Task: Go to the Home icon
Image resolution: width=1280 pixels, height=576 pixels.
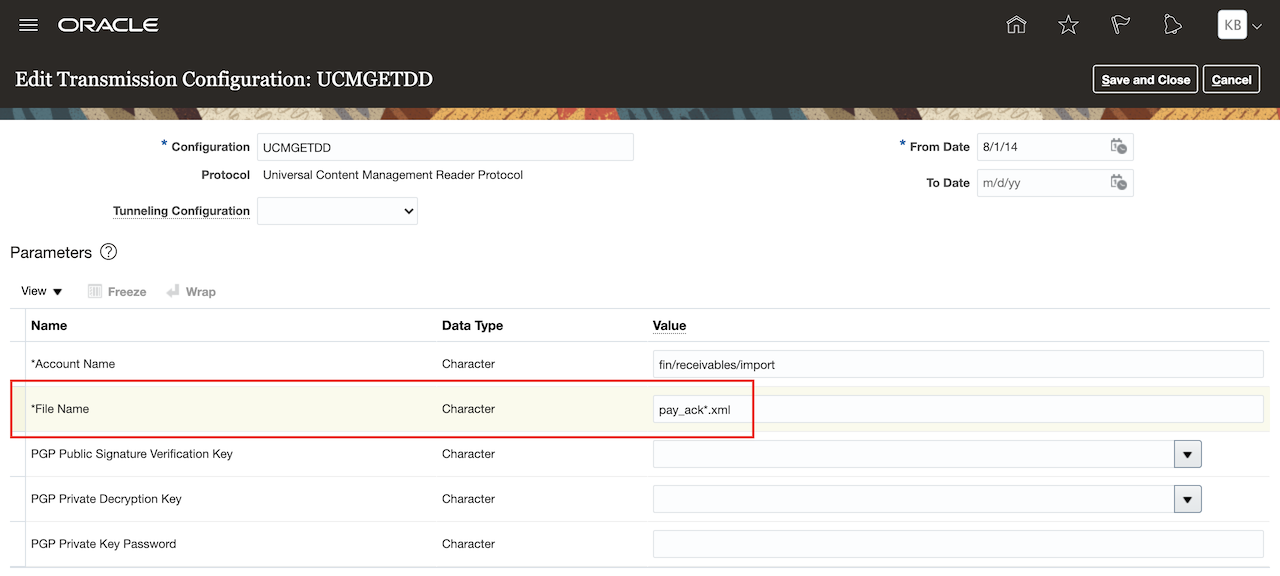Action: pyautogui.click(x=1016, y=25)
